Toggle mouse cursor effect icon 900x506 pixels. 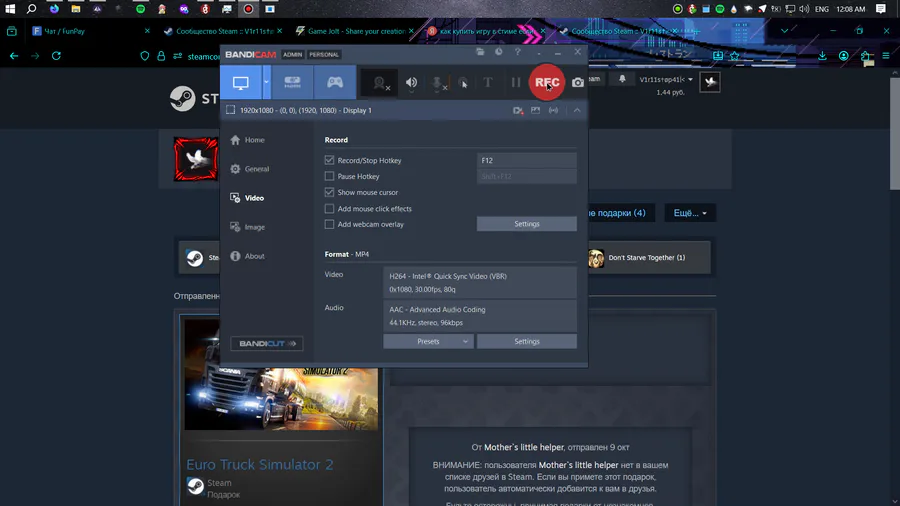tap(463, 83)
